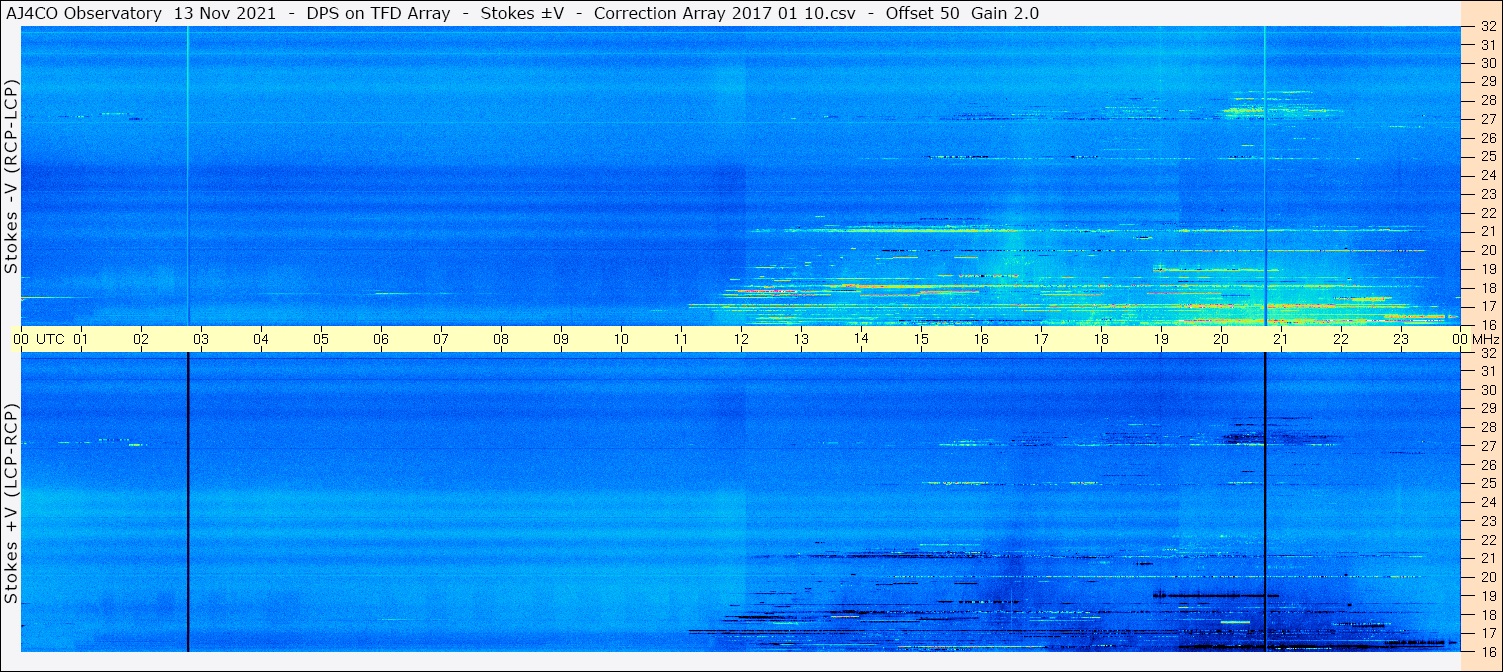Click 25 MHz tick in Stokes -V panel
1503x672 pixels.
[x=1487, y=156]
